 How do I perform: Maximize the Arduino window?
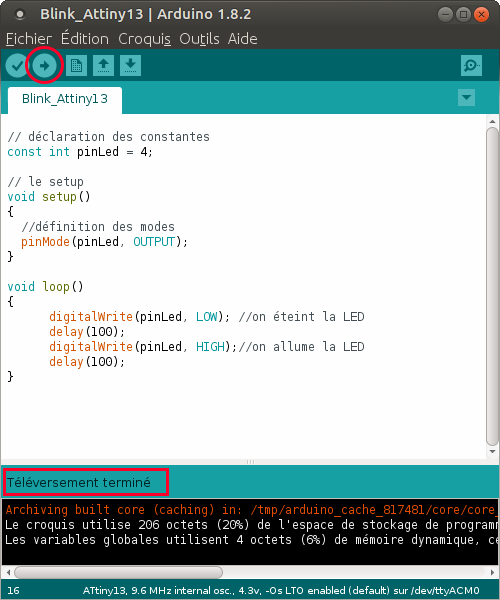pyautogui.click(x=463, y=15)
